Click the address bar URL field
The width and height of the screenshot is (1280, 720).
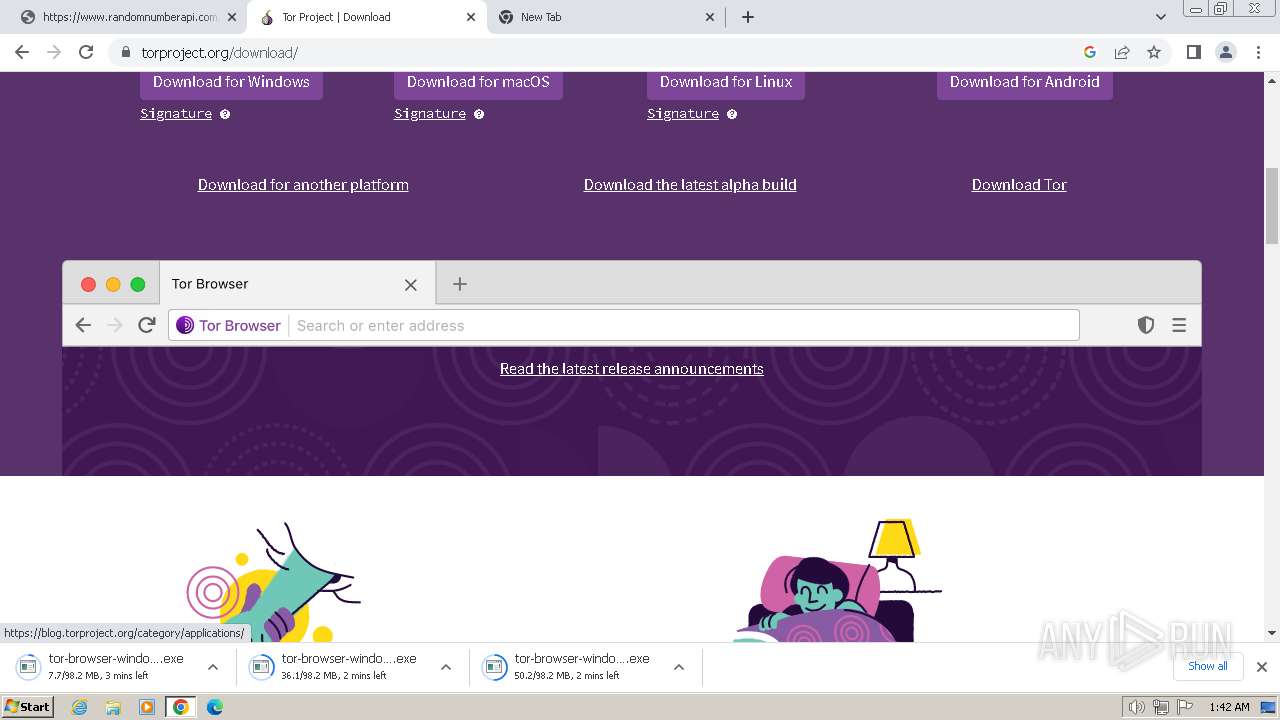click(600, 52)
